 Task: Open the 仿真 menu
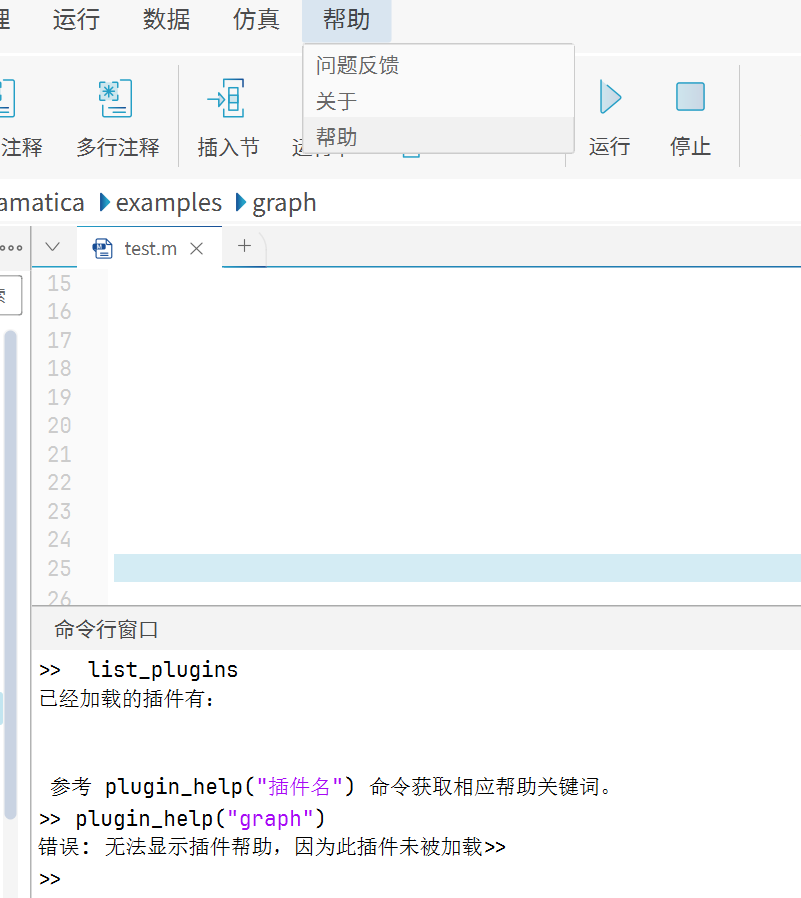[x=255, y=20]
